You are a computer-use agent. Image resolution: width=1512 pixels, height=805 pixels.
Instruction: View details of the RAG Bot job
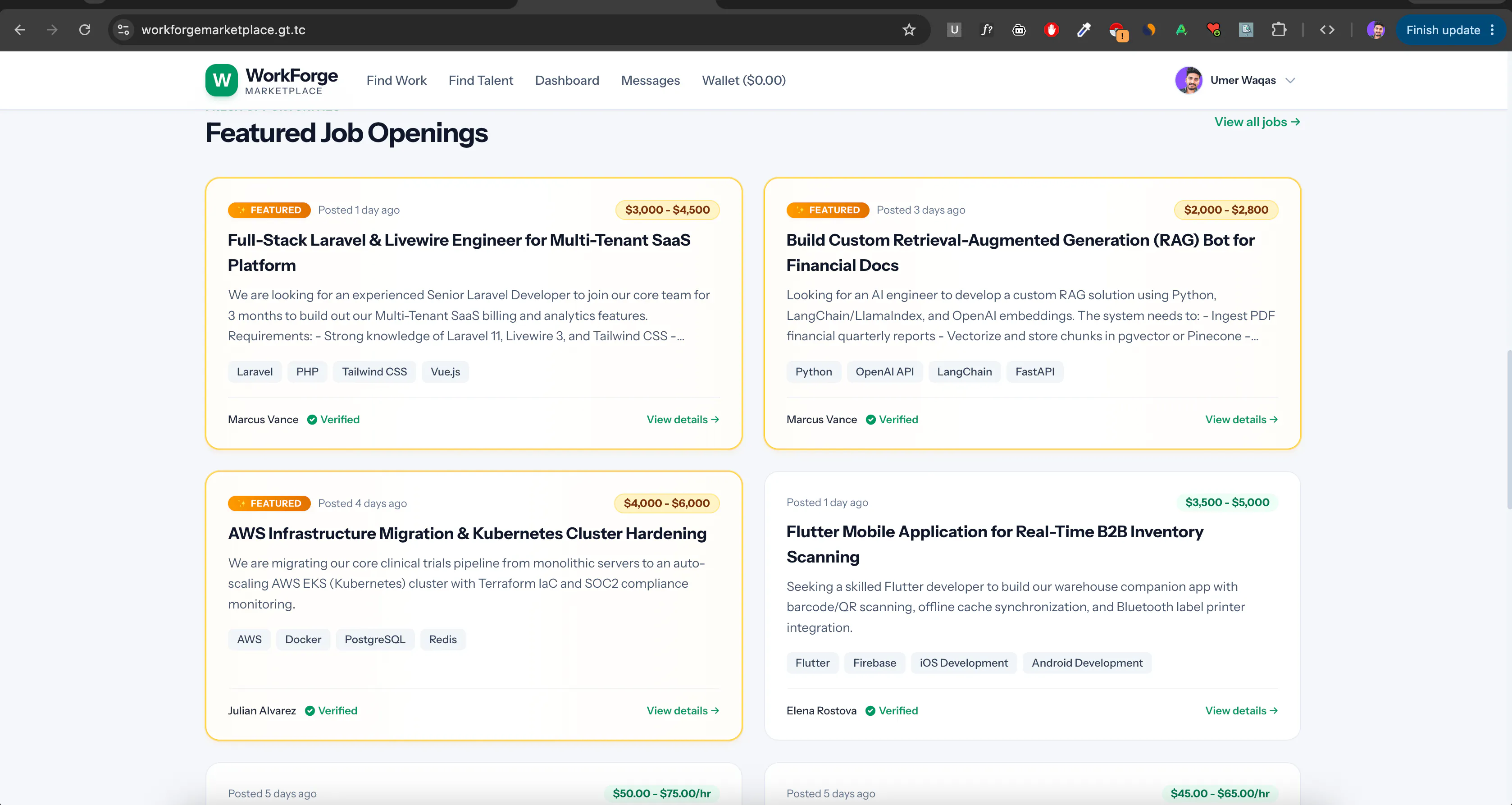[1241, 419]
